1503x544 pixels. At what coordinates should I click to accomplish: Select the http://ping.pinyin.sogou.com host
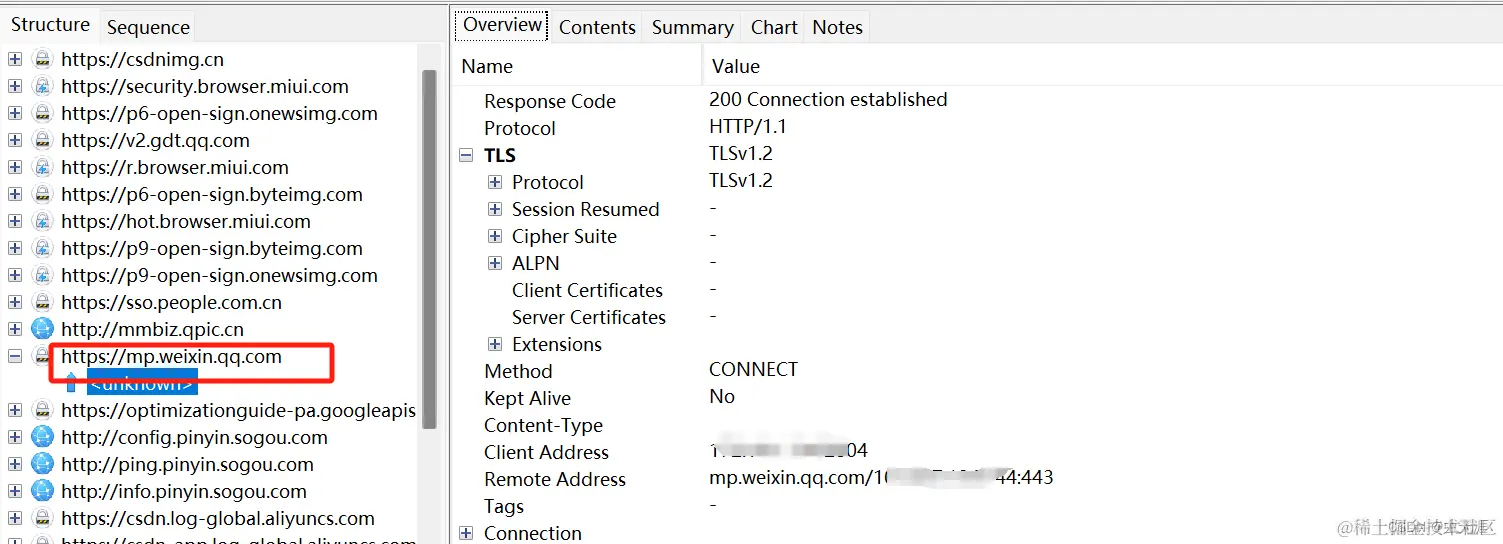[x=187, y=464]
